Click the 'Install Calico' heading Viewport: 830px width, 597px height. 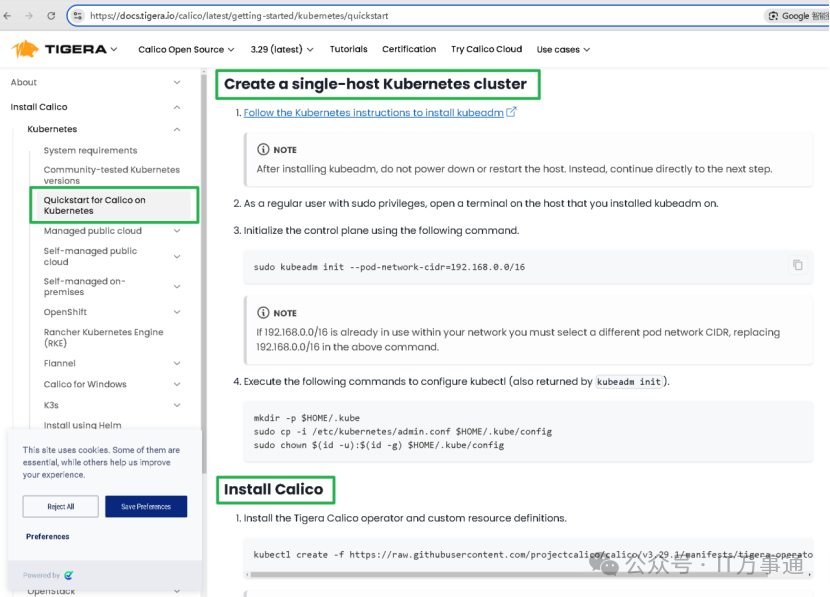273,489
